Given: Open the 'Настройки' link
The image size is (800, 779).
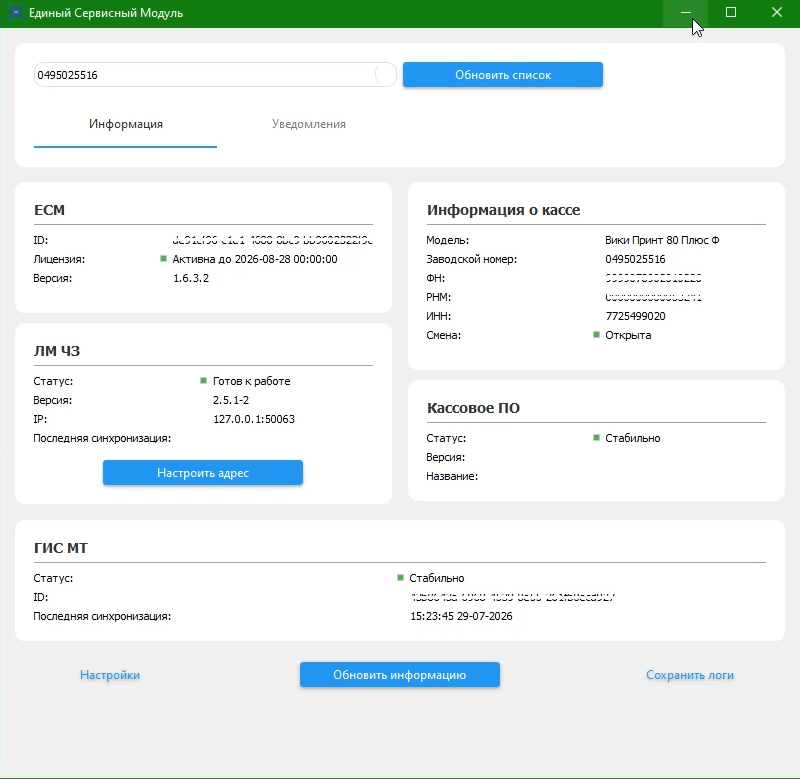Looking at the screenshot, I should (x=110, y=675).
